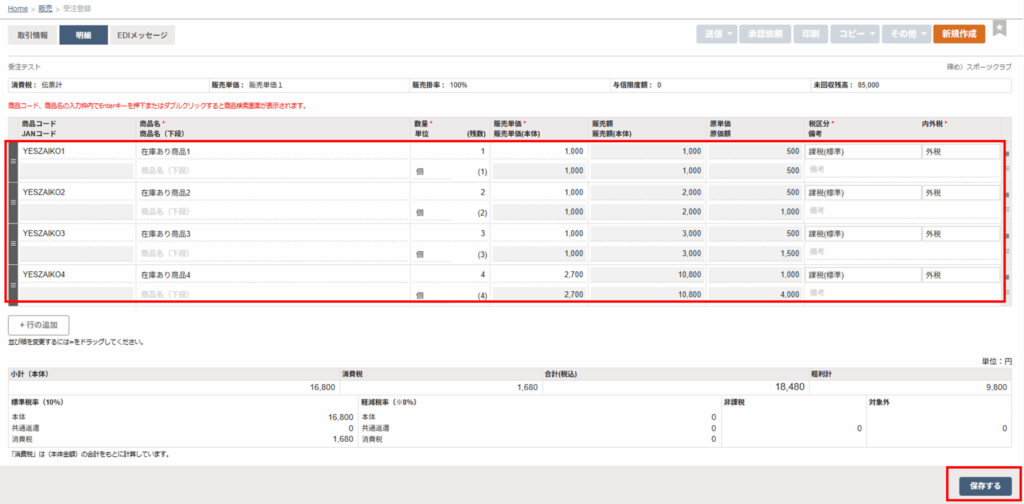
Task: Switch to the EDIメッセージ tab
Action: 140,35
